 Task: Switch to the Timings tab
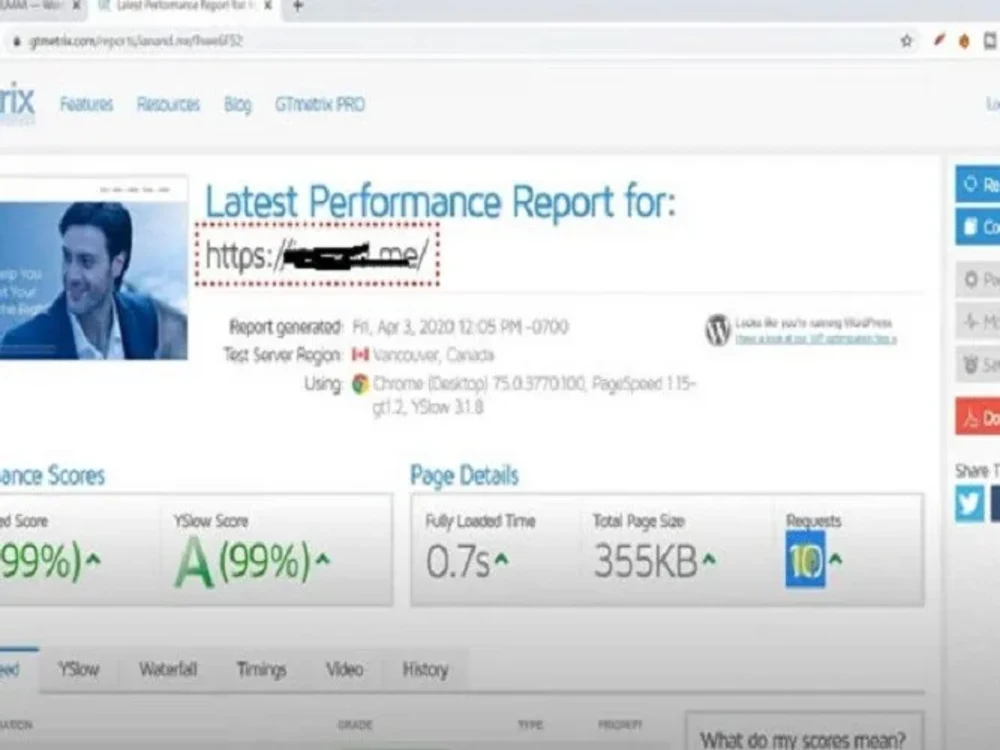click(261, 669)
